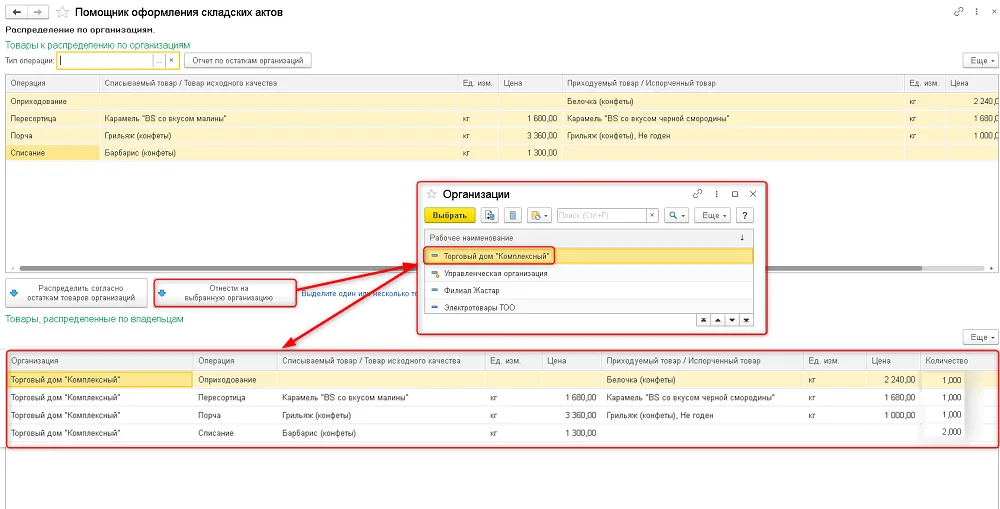Viewport: 1000px width, 509px height.
Task: Clear the Тип операции field
Action: pyautogui.click(x=171, y=61)
